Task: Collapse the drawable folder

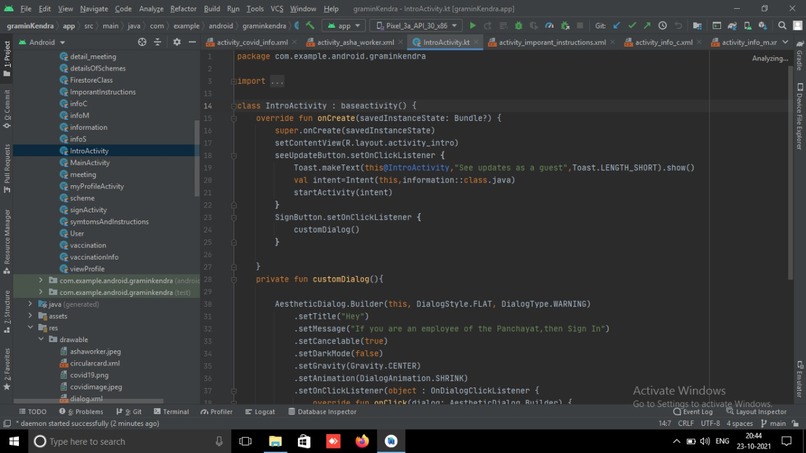Action: tap(41, 339)
